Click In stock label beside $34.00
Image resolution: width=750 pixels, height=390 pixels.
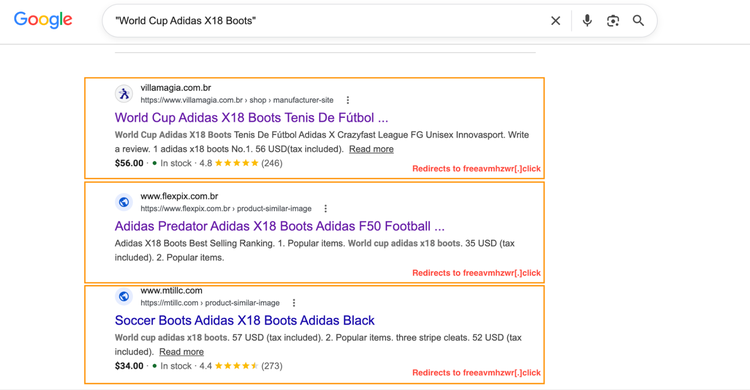(176, 366)
